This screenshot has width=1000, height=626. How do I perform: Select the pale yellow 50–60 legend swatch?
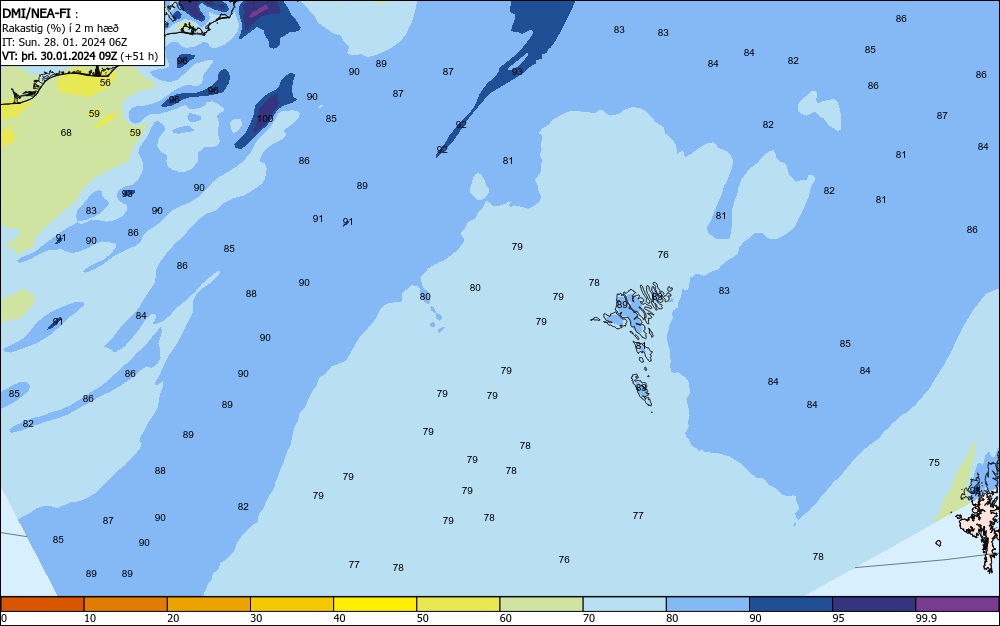pos(458,604)
